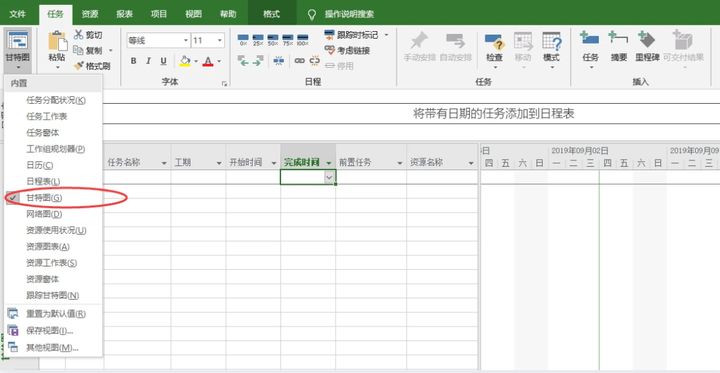Image resolution: width=720 pixels, height=373 pixels.
Task: Click the Link tasks chain icon
Action: tap(299, 61)
